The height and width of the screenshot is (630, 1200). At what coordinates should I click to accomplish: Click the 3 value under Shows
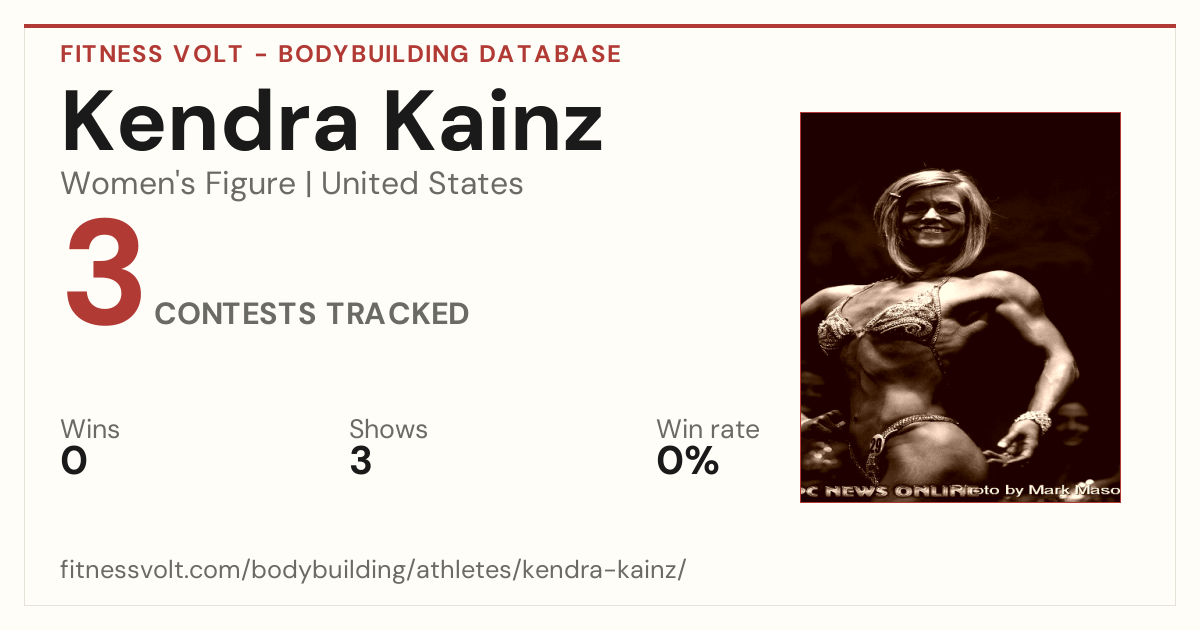[x=361, y=461]
